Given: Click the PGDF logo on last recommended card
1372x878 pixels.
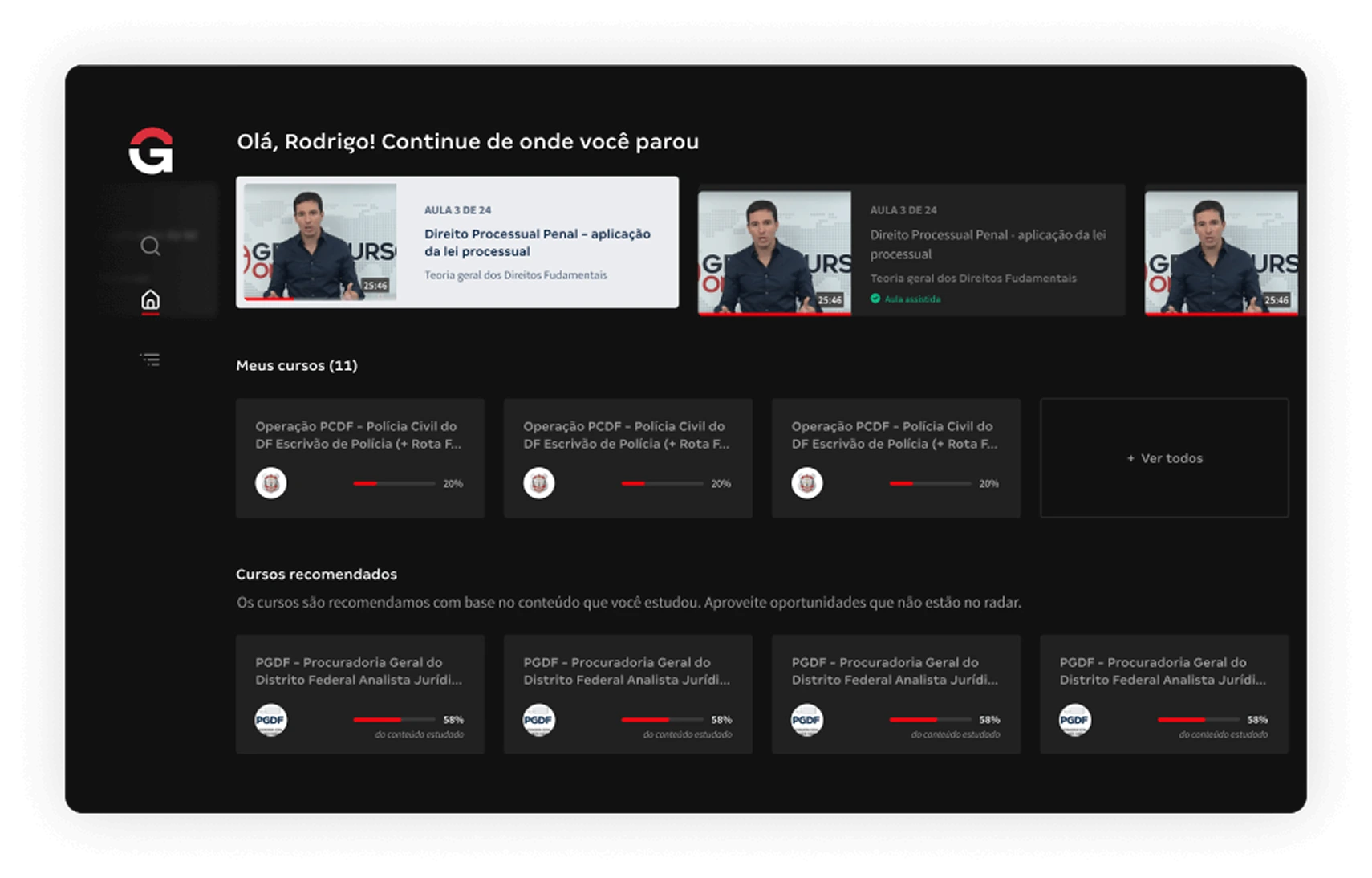Looking at the screenshot, I should click(1075, 720).
